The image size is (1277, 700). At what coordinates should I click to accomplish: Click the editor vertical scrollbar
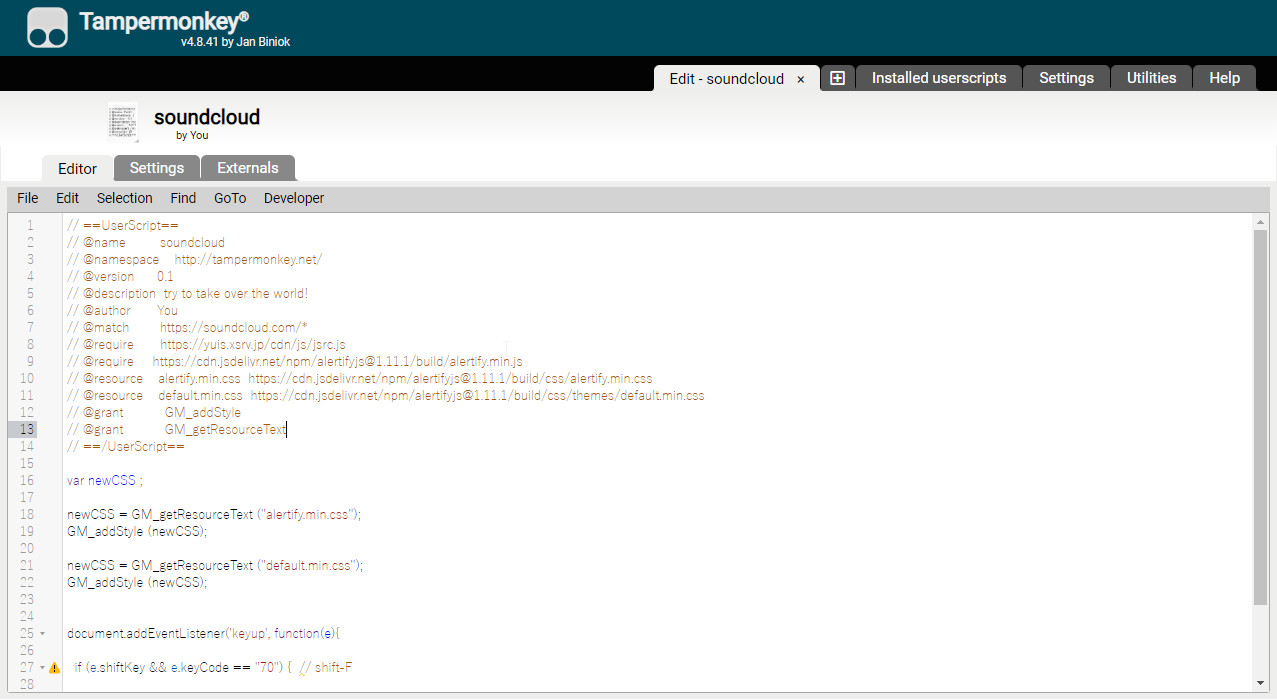pos(1260,415)
